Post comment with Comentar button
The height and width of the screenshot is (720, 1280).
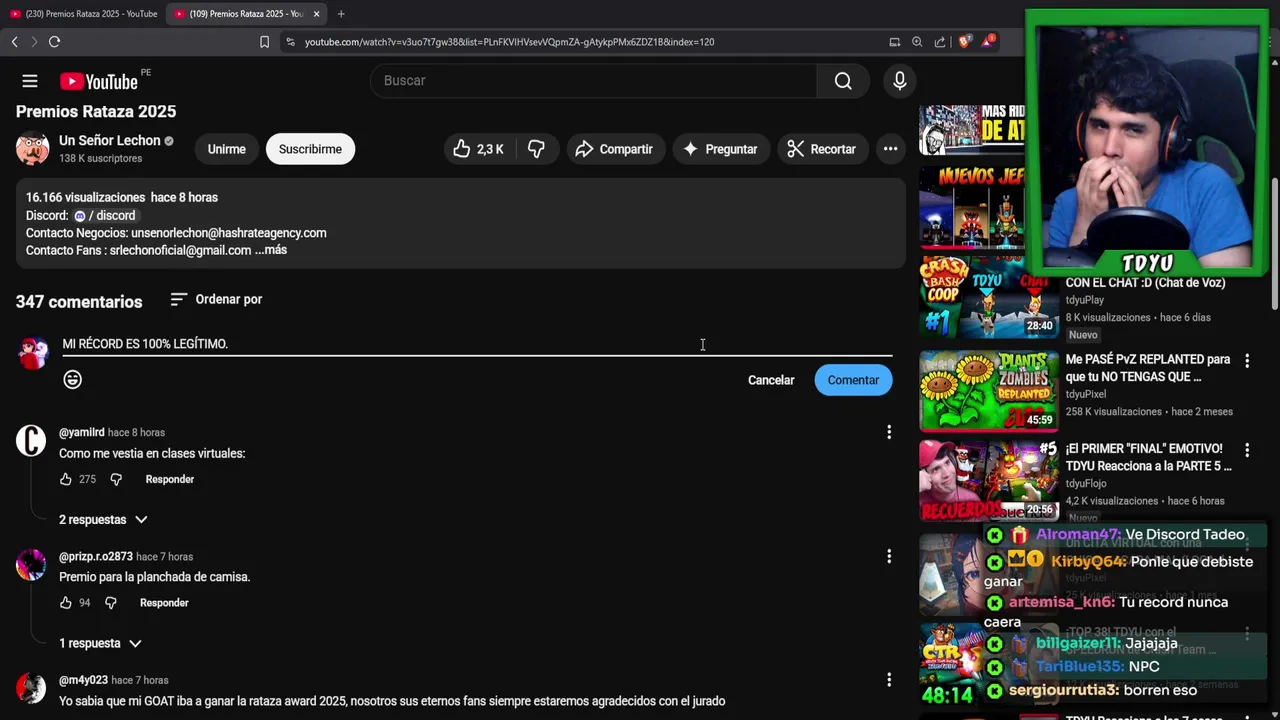[x=853, y=380]
